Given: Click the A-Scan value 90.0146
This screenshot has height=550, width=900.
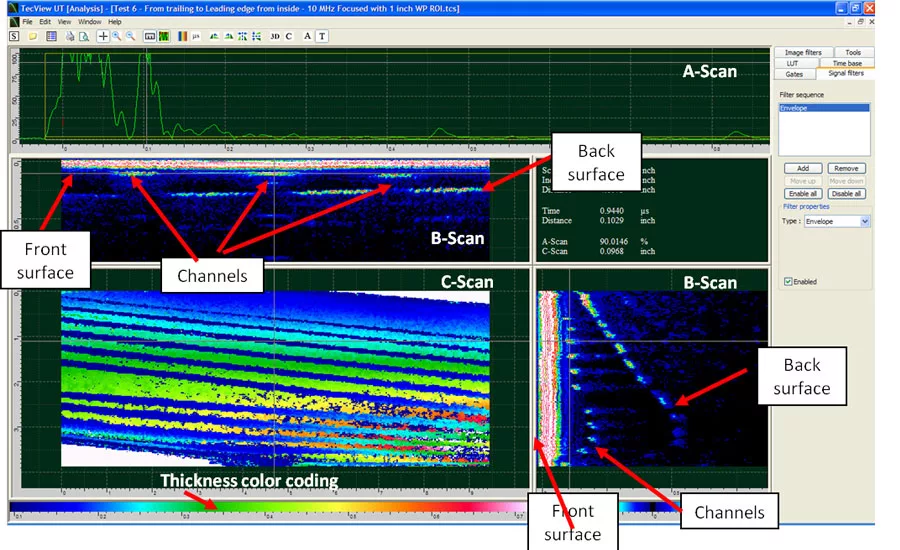Looking at the screenshot, I should coord(614,242).
